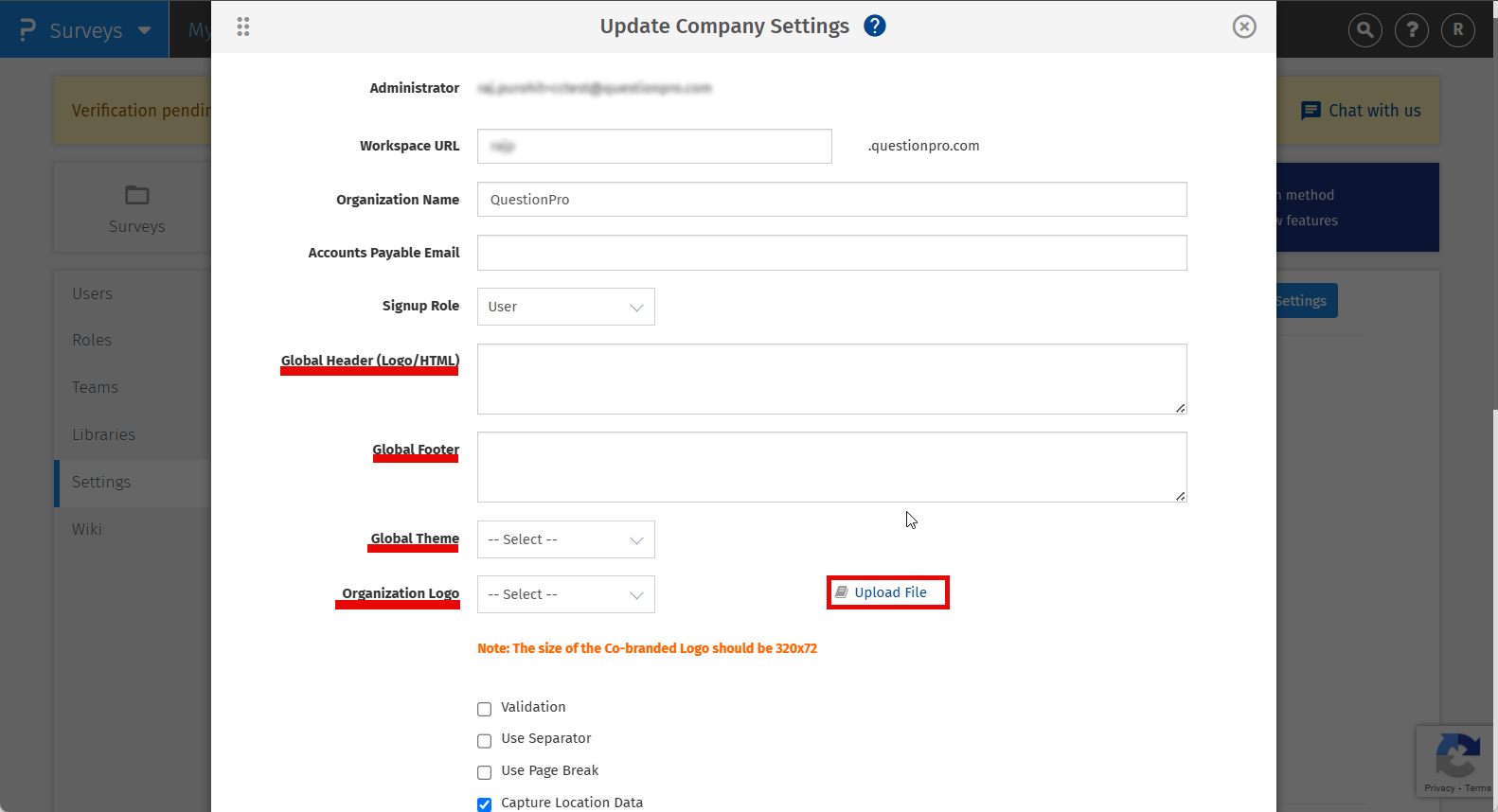Open the Signup Role dropdown
Viewport: 1498px width, 812px height.
565,307
